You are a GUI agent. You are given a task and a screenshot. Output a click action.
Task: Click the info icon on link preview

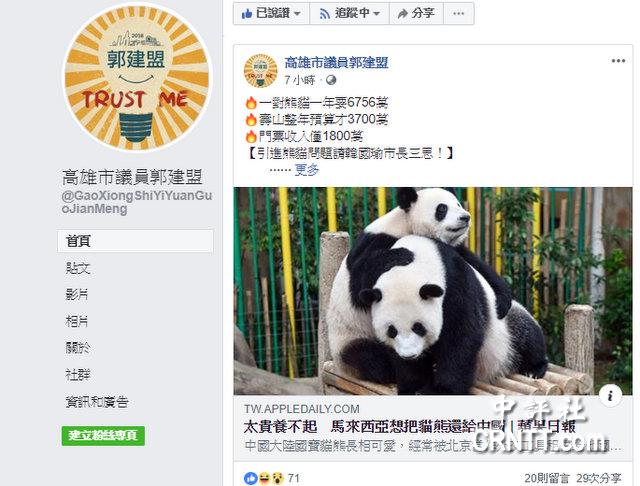pos(610,395)
